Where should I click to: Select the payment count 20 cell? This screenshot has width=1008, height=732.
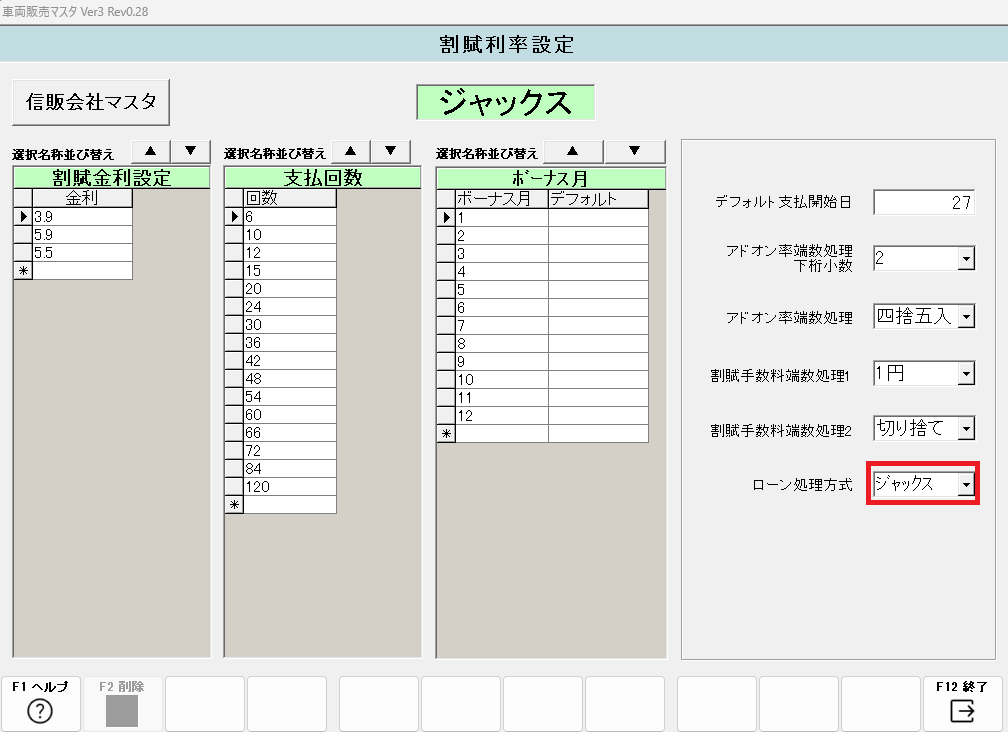tap(290, 289)
